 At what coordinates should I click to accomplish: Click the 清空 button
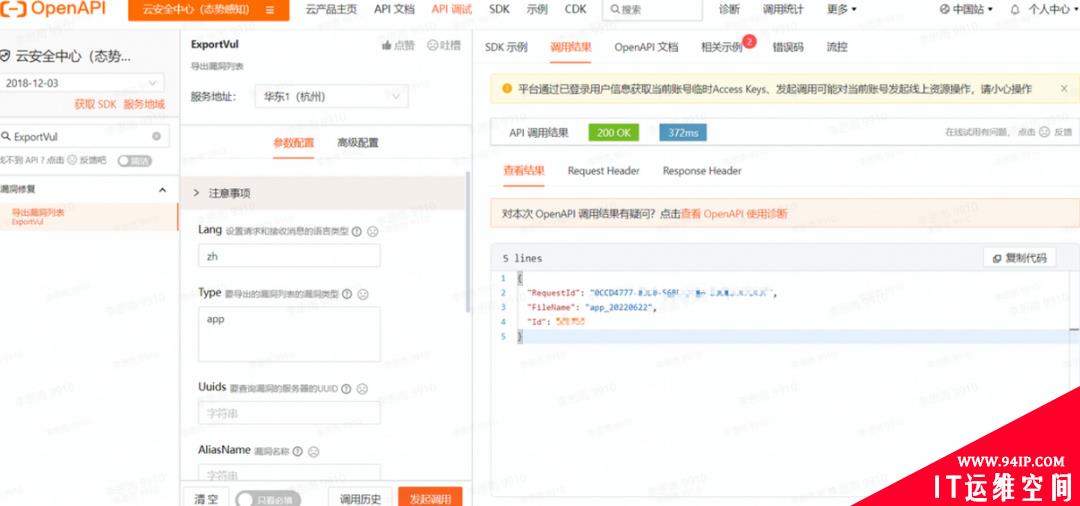click(205, 498)
